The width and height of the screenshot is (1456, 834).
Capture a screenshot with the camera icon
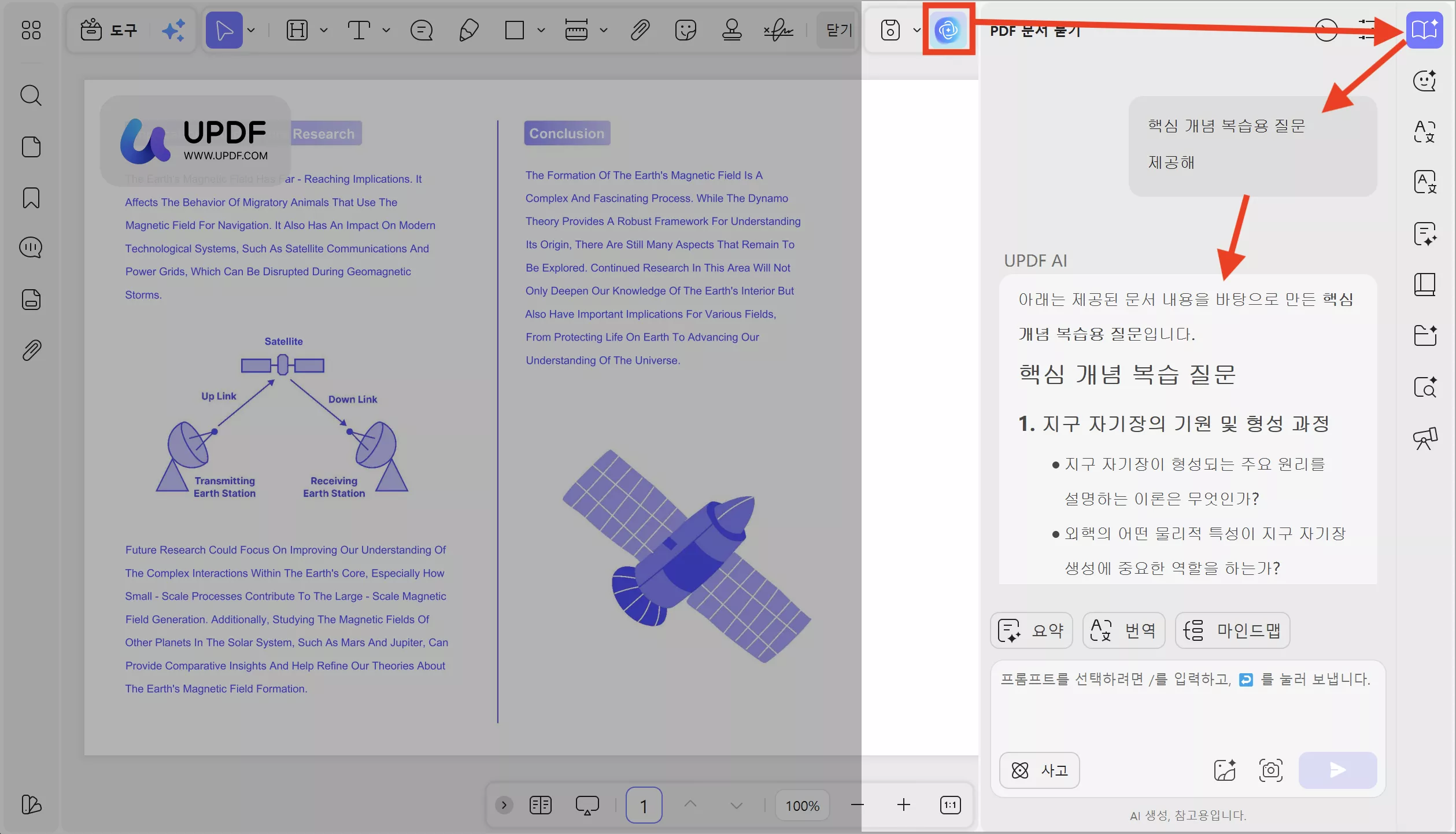point(1270,770)
